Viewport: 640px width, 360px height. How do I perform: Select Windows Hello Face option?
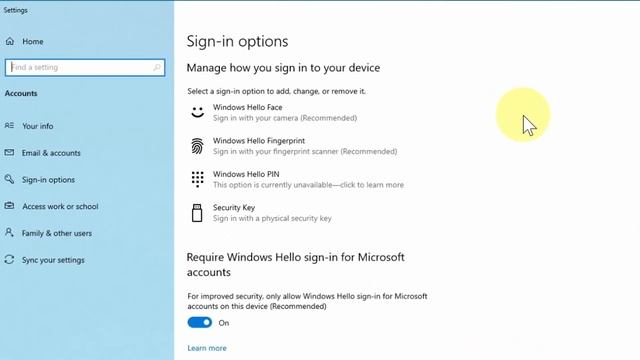274,112
